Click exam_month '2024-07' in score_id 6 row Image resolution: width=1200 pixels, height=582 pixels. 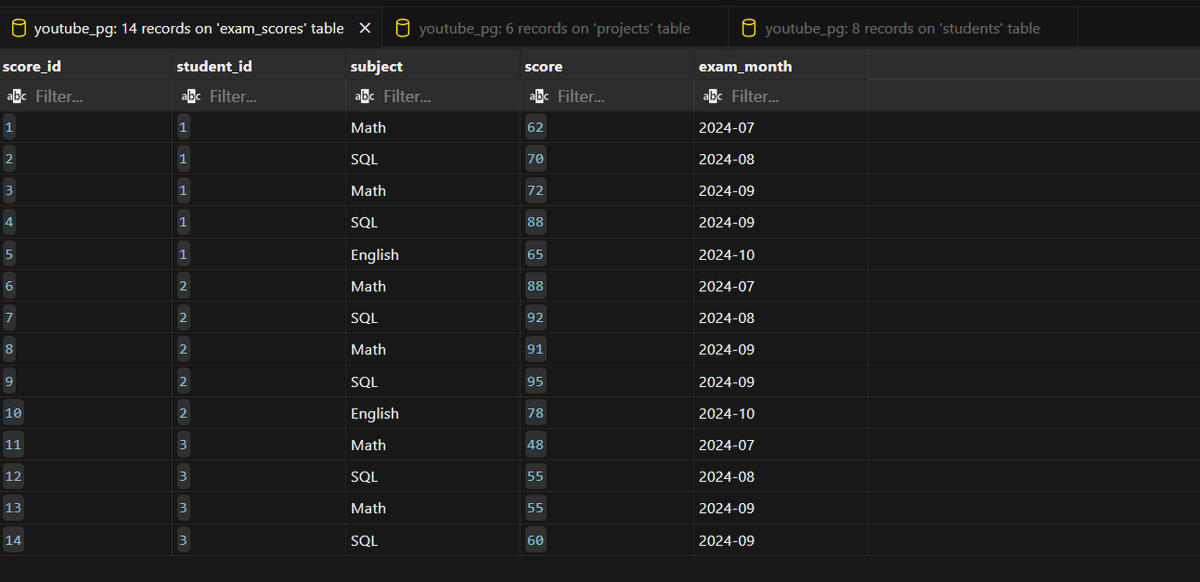(781, 286)
